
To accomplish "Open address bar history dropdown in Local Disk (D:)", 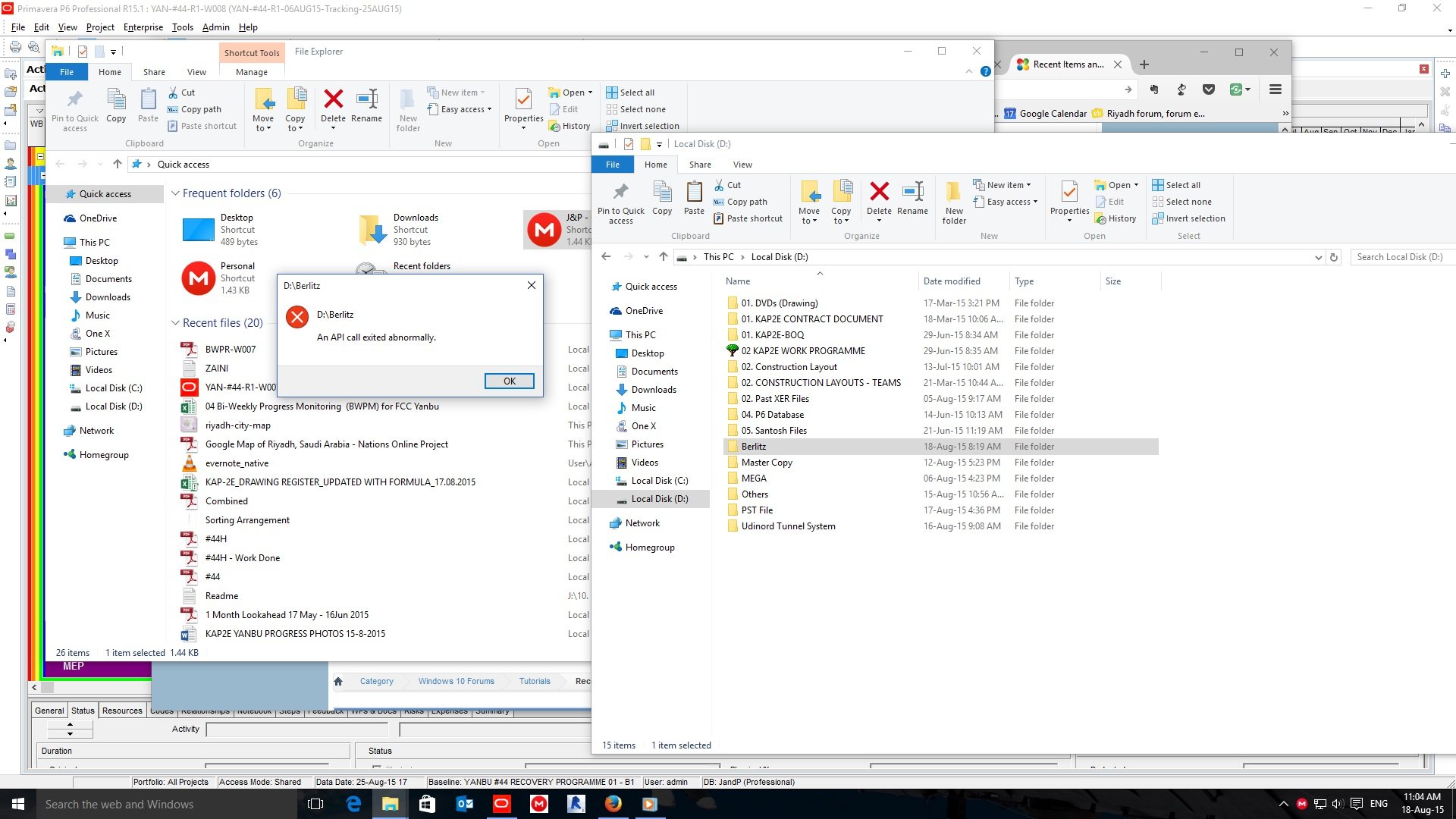I will [1318, 257].
